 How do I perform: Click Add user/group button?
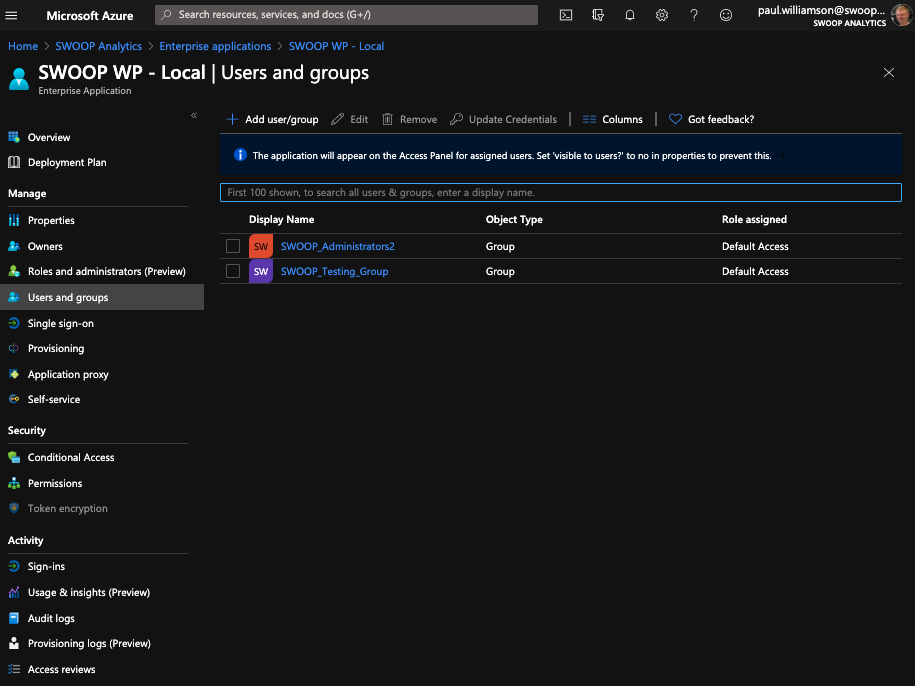pyautogui.click(x=273, y=119)
